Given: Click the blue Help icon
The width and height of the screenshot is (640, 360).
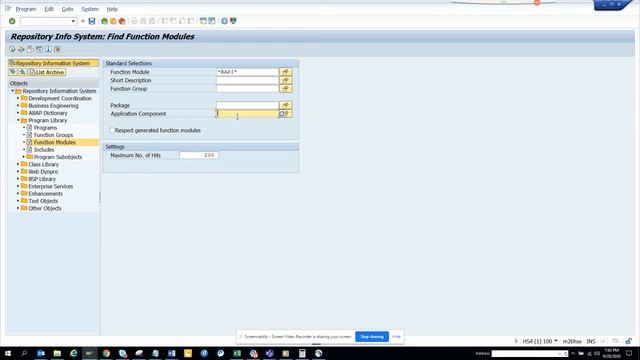Looking at the screenshot, I should pyautogui.click(x=224, y=21).
